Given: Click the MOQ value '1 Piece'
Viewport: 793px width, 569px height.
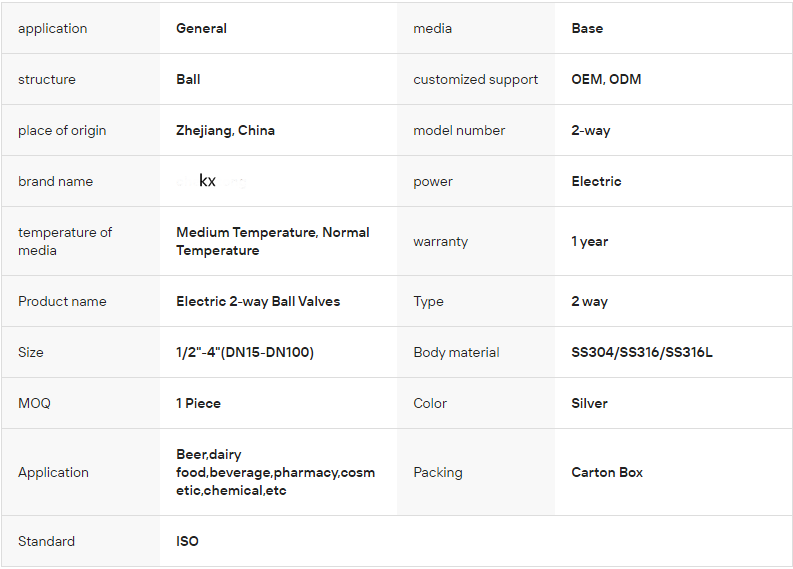Looking at the screenshot, I should (x=198, y=404).
